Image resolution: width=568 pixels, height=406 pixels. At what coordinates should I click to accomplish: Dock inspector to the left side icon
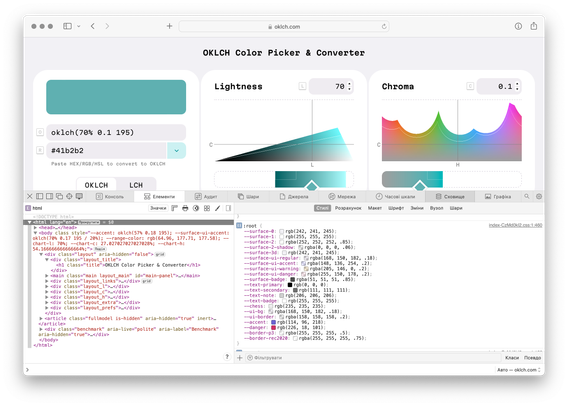[x=39, y=196]
